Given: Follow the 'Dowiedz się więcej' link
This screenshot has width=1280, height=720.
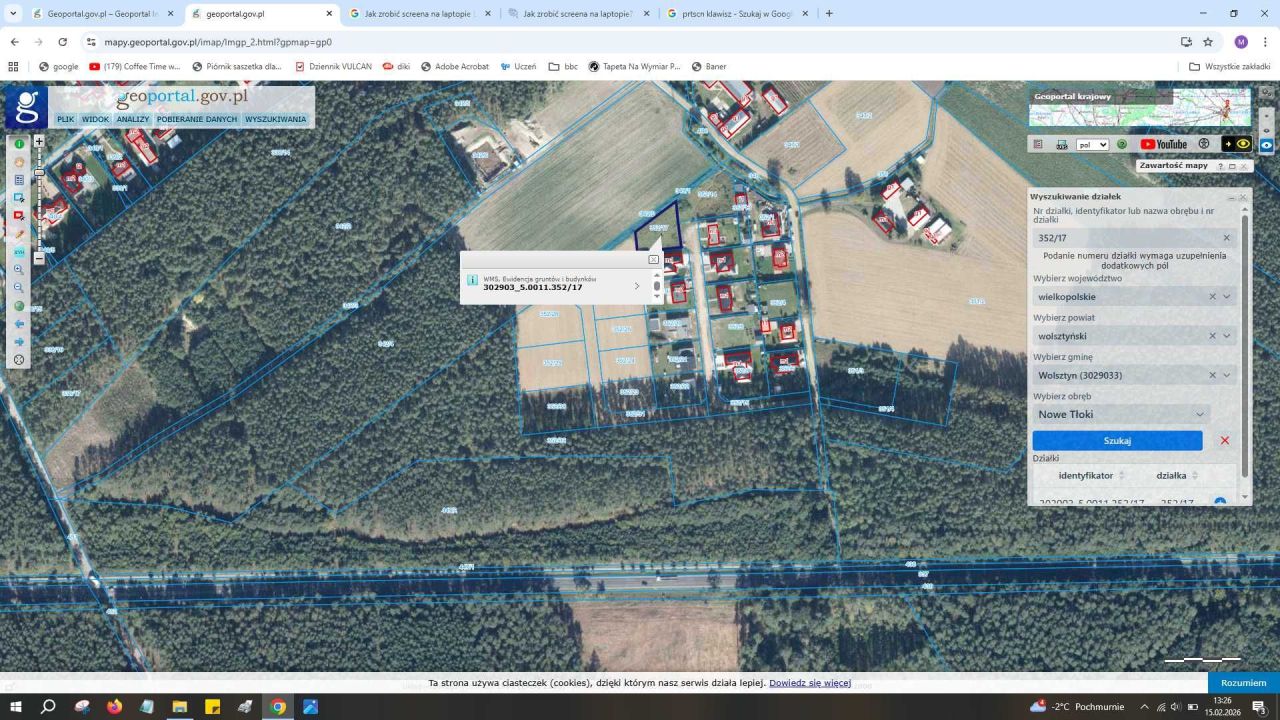Looking at the screenshot, I should point(810,683).
